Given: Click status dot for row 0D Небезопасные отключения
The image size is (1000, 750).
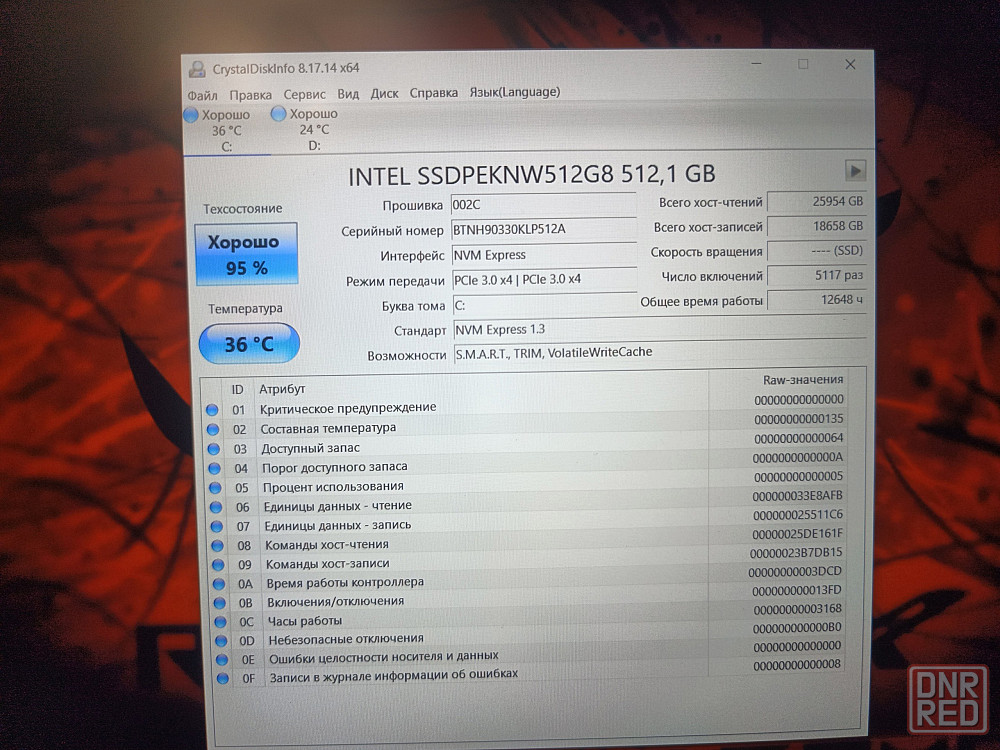Looking at the screenshot, I should point(221,641).
